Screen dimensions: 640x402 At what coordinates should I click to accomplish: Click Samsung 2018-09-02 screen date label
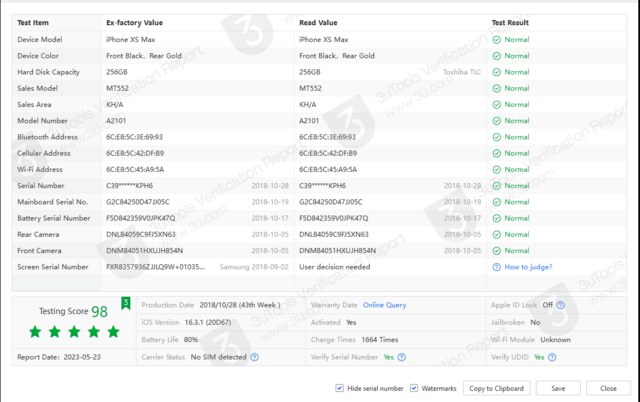(254, 267)
